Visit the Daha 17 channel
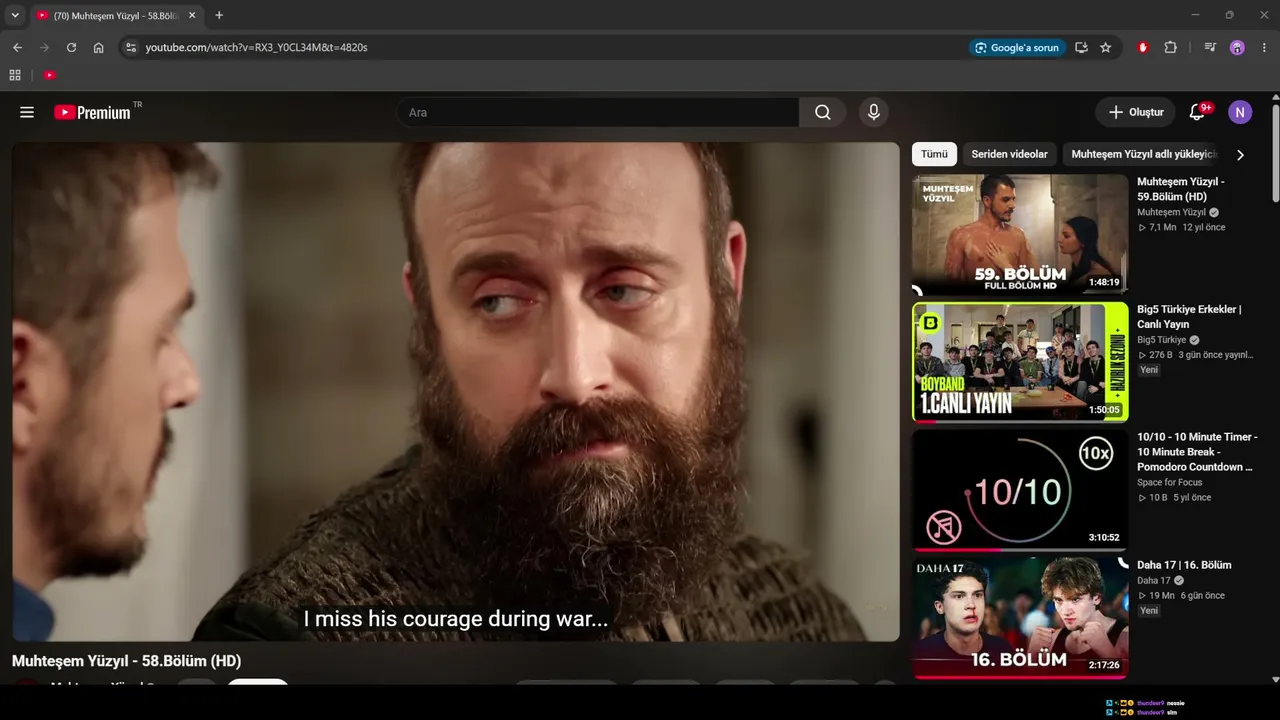Image resolution: width=1280 pixels, height=720 pixels. click(x=1154, y=581)
